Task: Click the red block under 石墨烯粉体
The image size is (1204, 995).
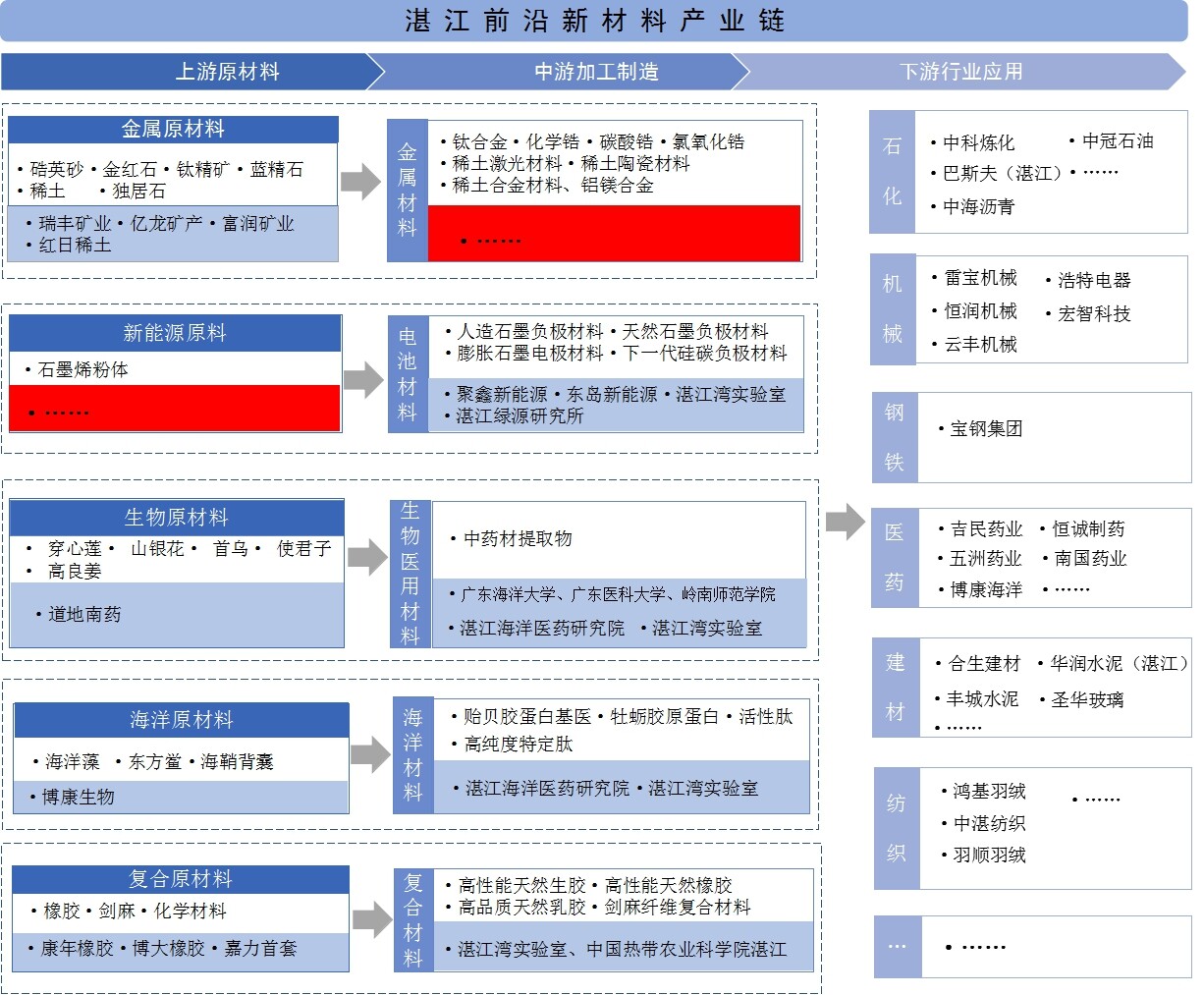Action: click(175, 409)
